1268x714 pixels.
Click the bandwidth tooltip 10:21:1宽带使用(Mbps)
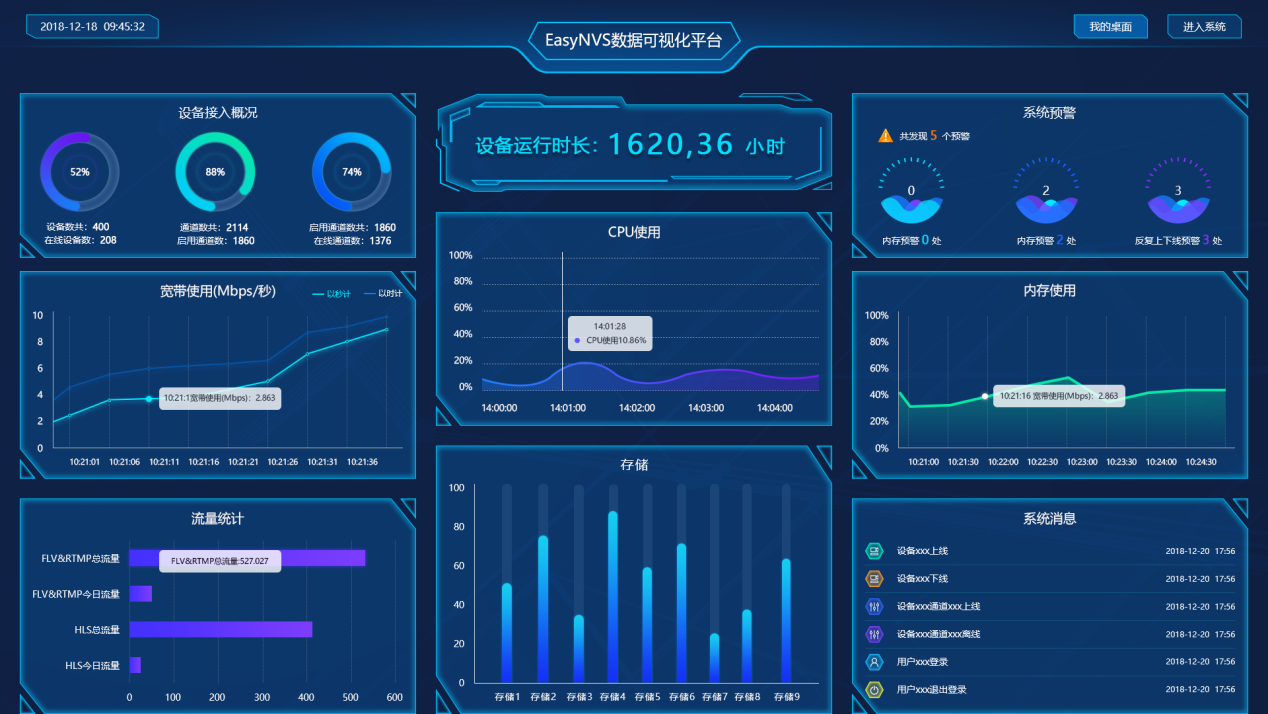pyautogui.click(x=220, y=397)
